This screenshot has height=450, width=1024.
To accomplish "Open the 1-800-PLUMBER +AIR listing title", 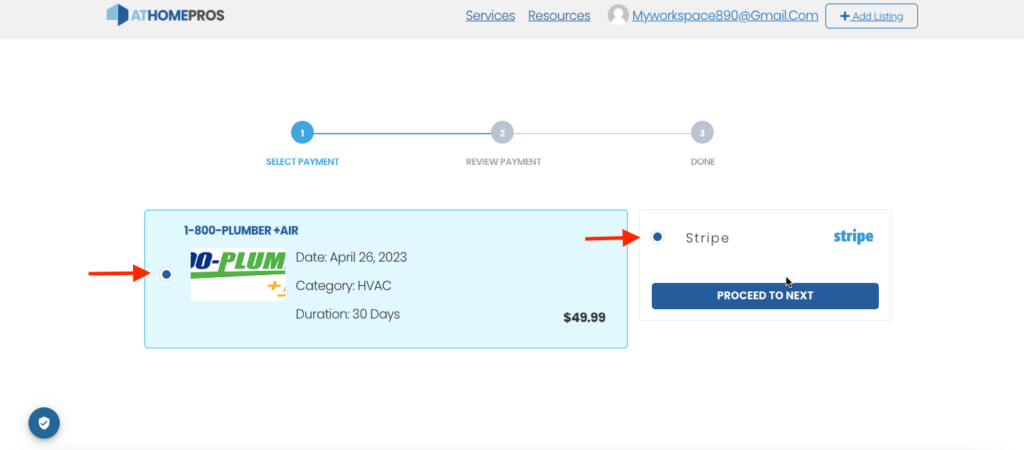I will click(241, 231).
